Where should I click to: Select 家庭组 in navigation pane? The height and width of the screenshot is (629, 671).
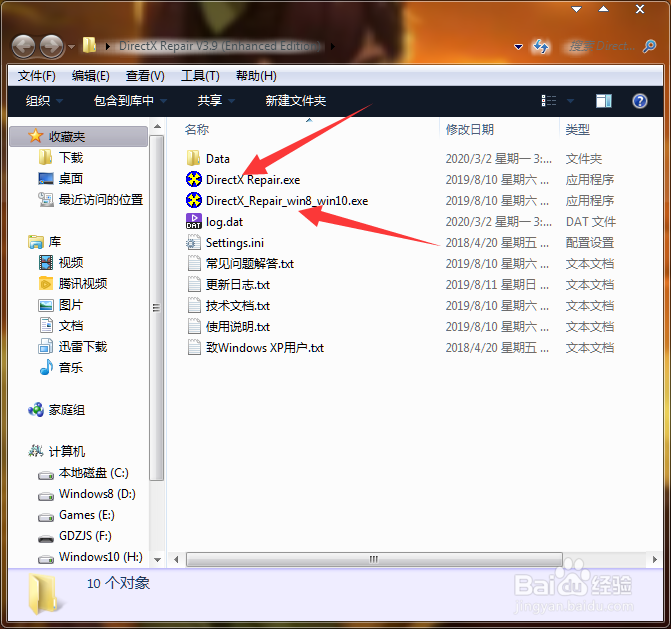click(67, 410)
